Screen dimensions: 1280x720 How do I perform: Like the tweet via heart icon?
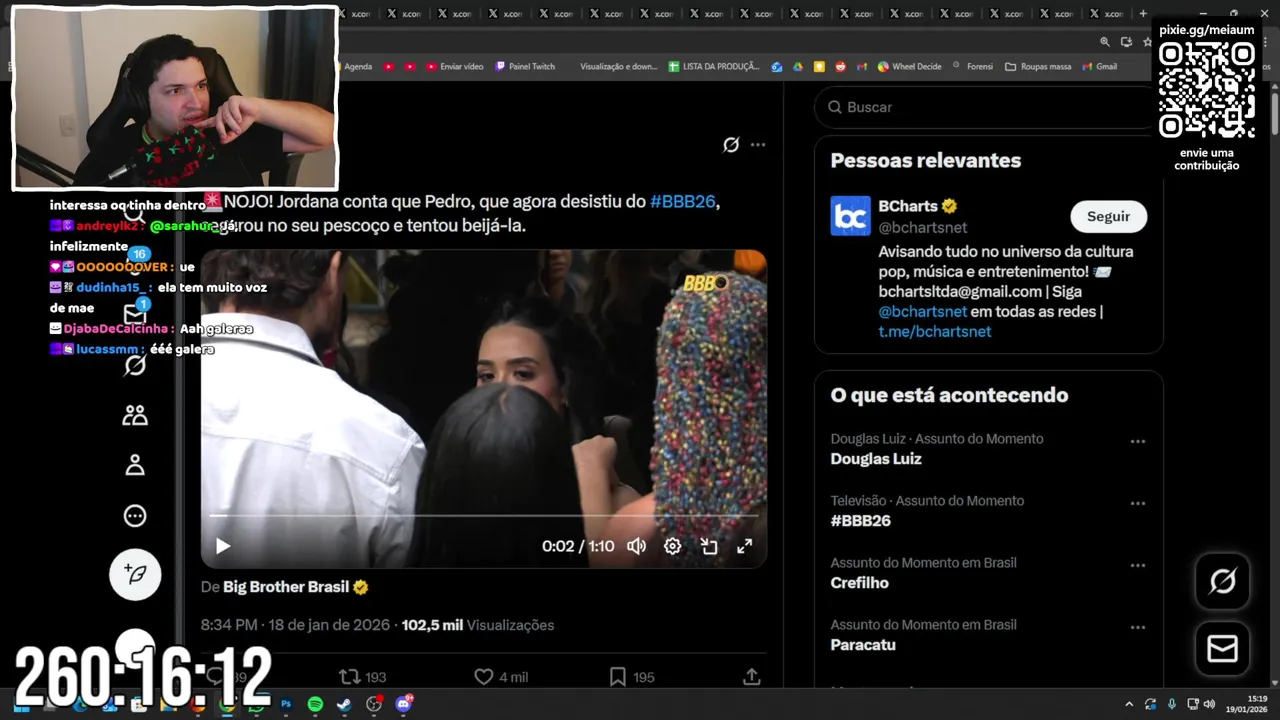(x=484, y=677)
